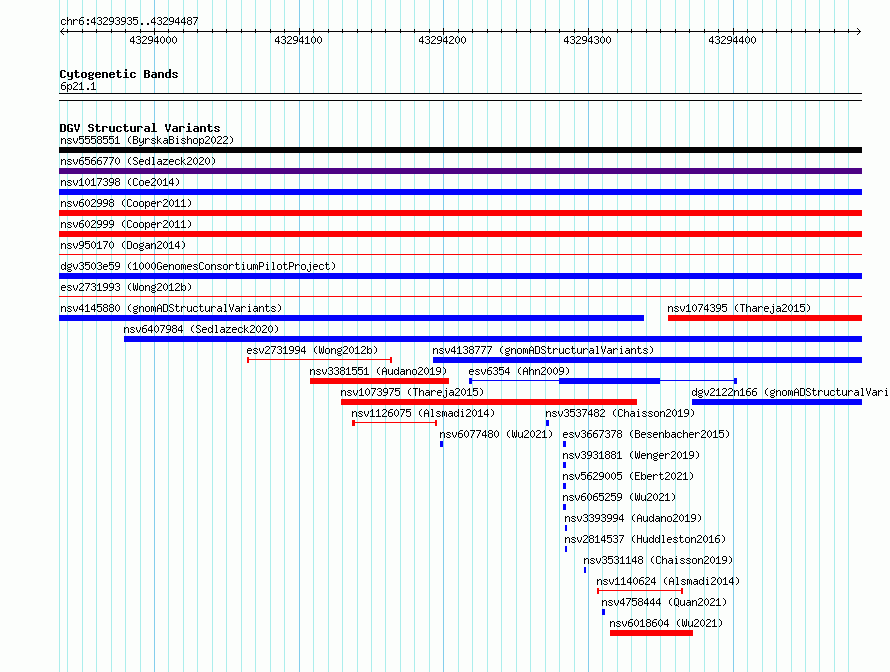890x672 pixels.
Task: Click the blue nsv6407984 variant bar
Action: (493, 339)
